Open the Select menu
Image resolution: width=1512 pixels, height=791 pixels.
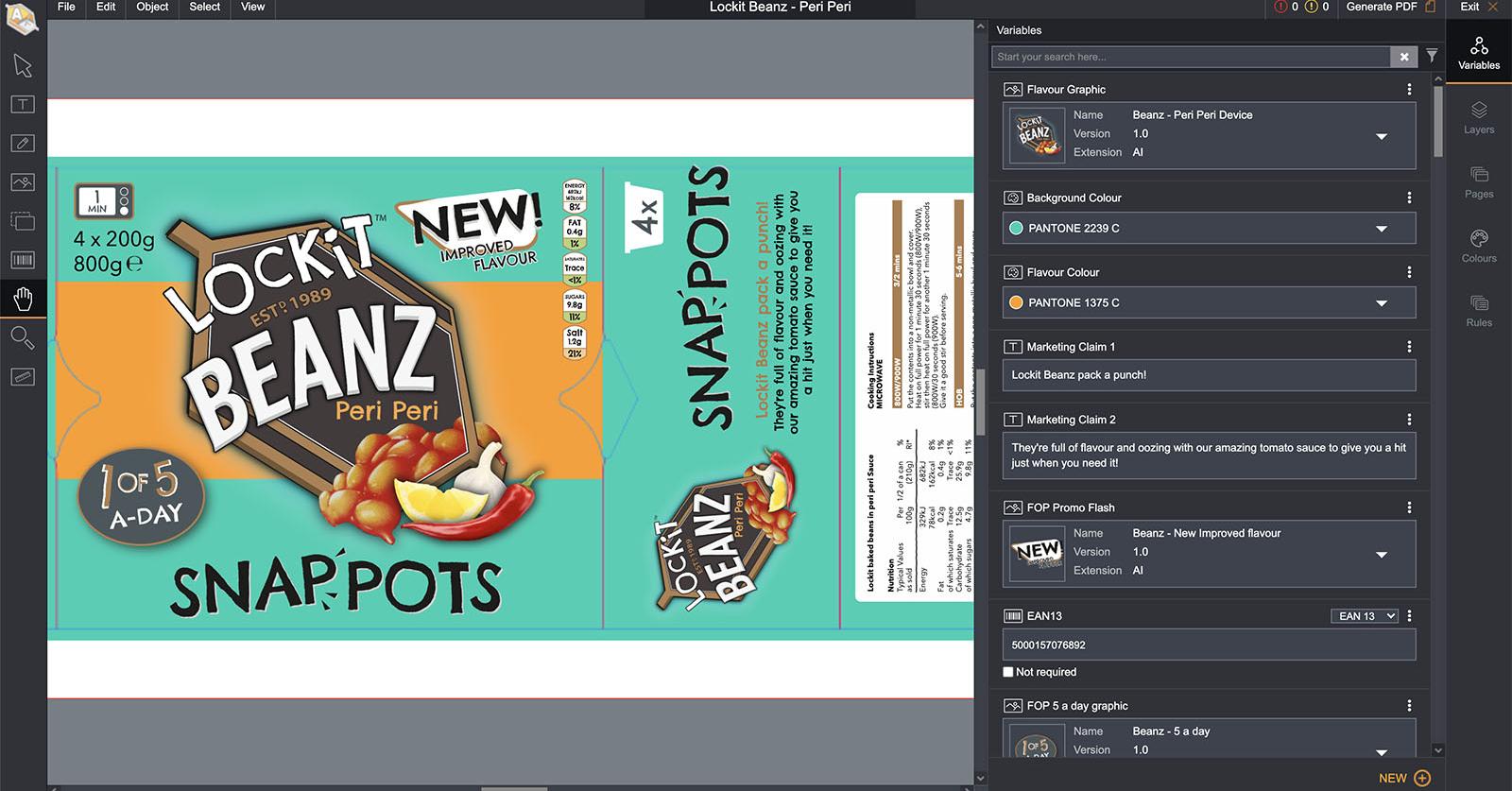pyautogui.click(x=205, y=7)
